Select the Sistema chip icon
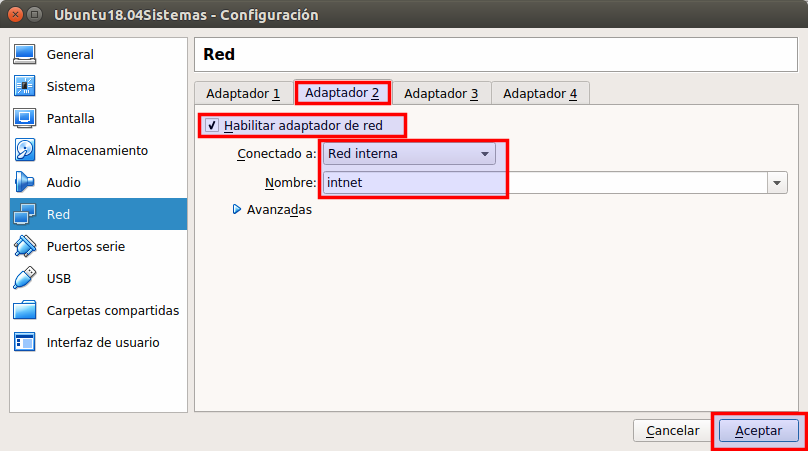Image resolution: width=808 pixels, height=451 pixels. [25, 86]
